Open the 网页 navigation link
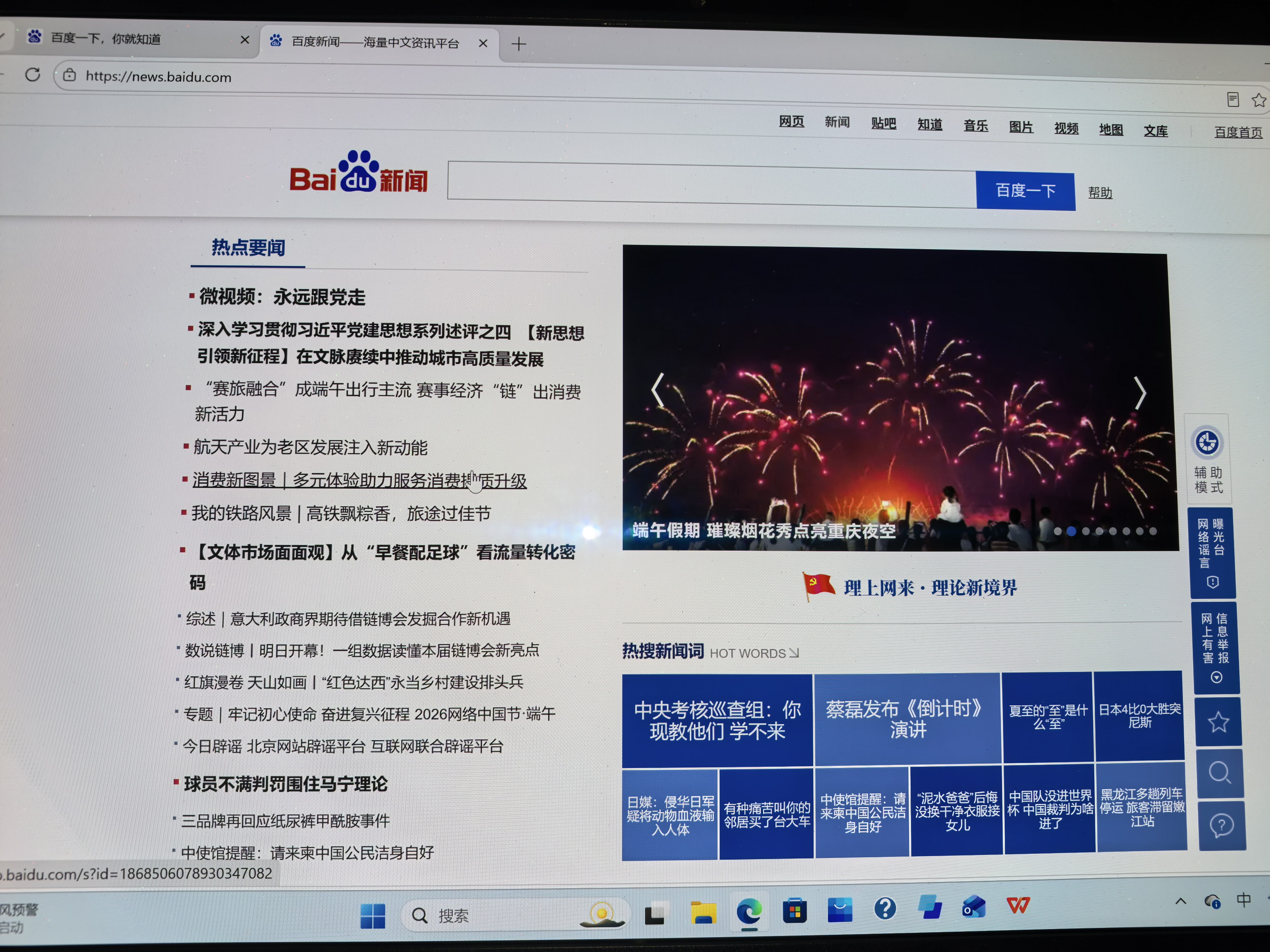 791,121
